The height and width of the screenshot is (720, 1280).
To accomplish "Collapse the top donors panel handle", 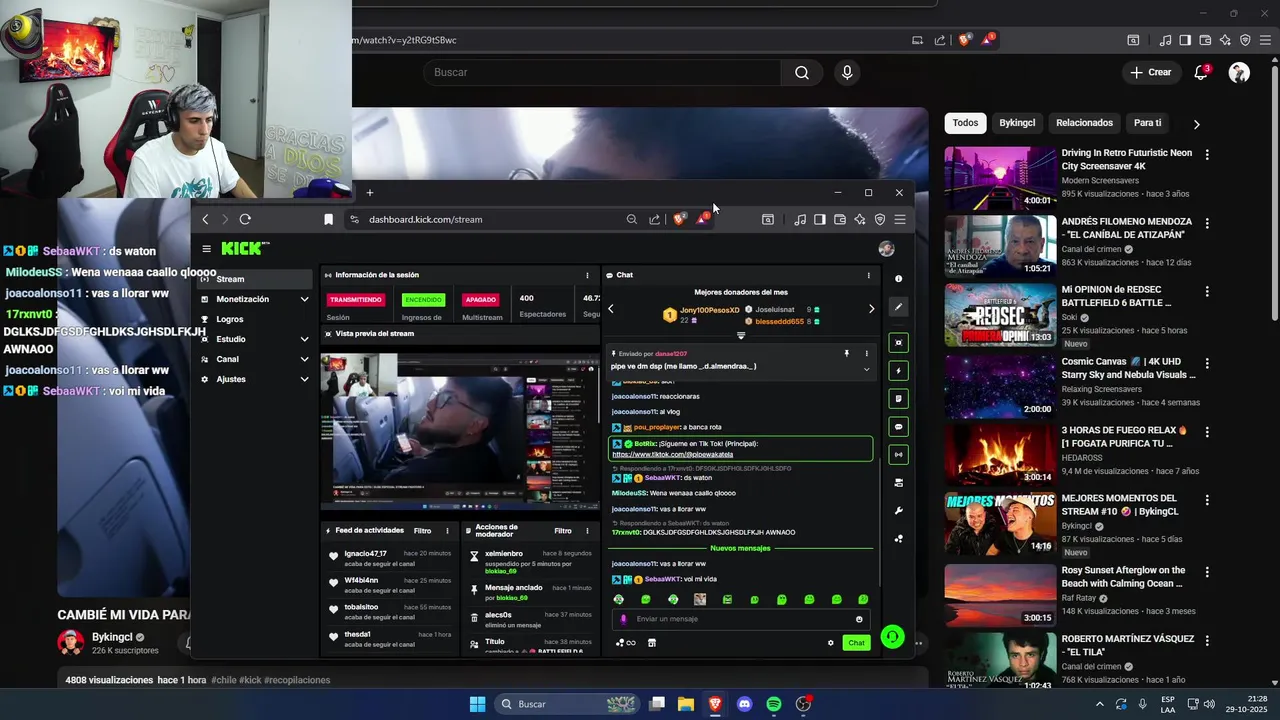I will tap(741, 336).
